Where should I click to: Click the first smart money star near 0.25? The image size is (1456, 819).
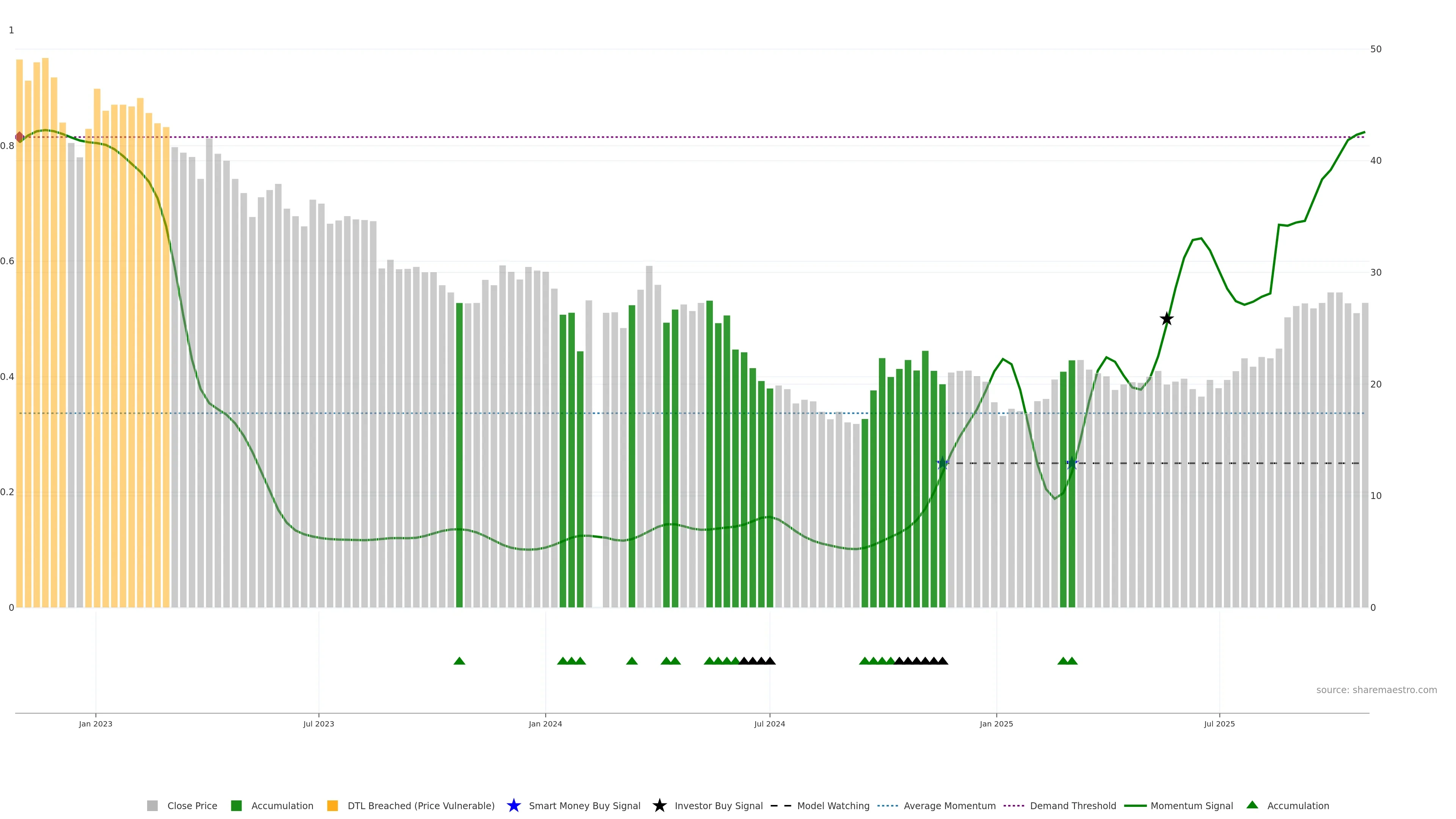pyautogui.click(x=942, y=463)
